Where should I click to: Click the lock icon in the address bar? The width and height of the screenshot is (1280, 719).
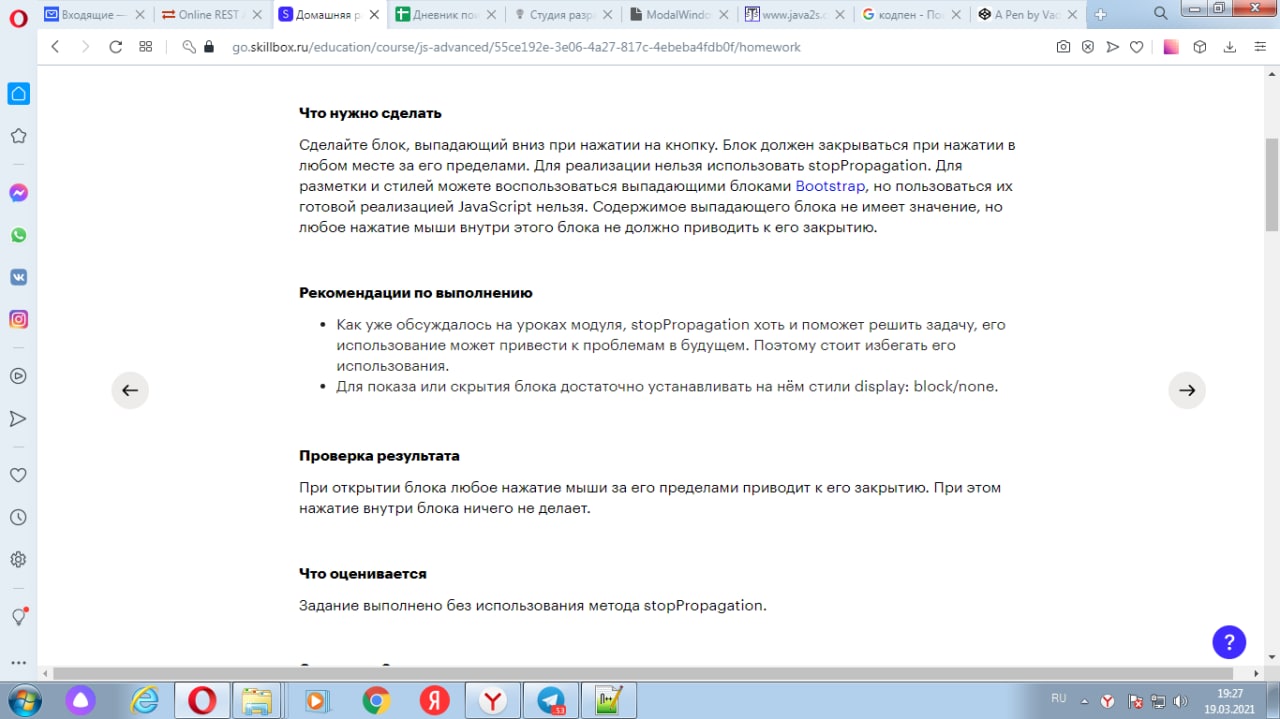pos(209,47)
